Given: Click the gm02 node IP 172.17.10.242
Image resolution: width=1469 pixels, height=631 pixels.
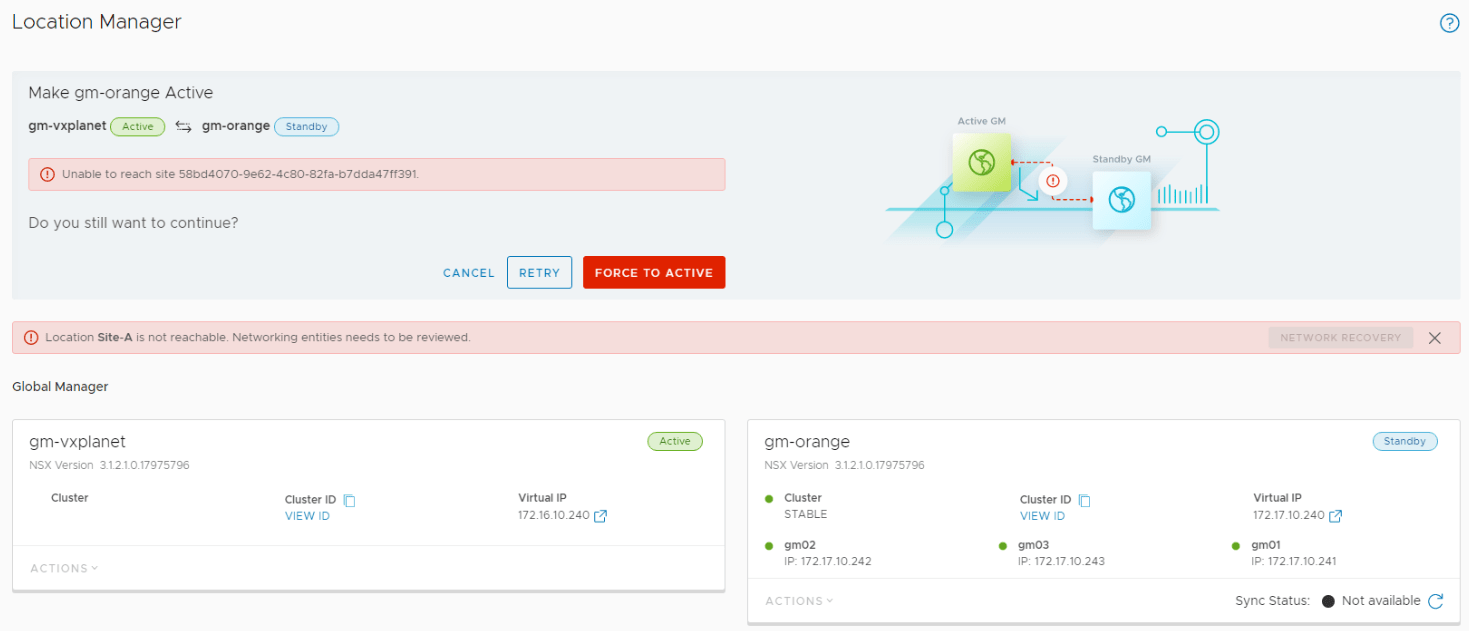Looking at the screenshot, I should point(828,562).
